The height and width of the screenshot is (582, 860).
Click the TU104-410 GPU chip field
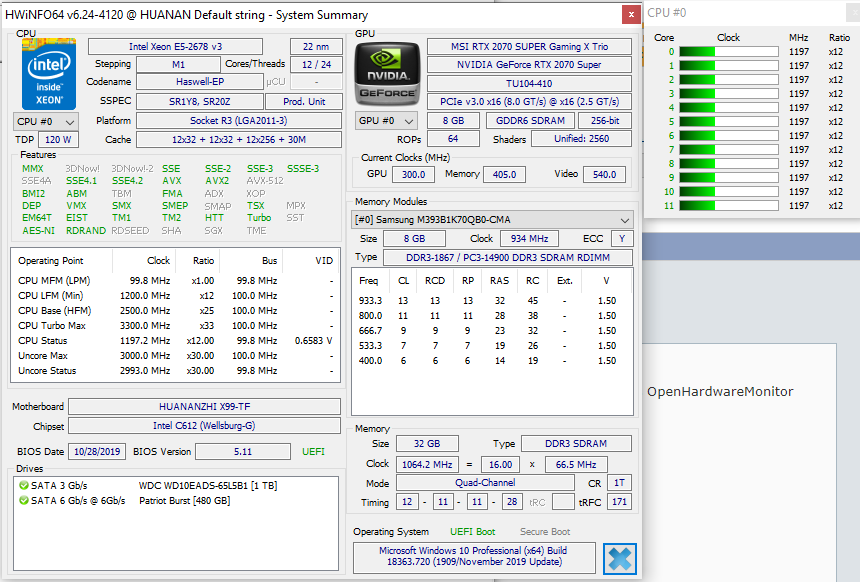click(x=529, y=83)
